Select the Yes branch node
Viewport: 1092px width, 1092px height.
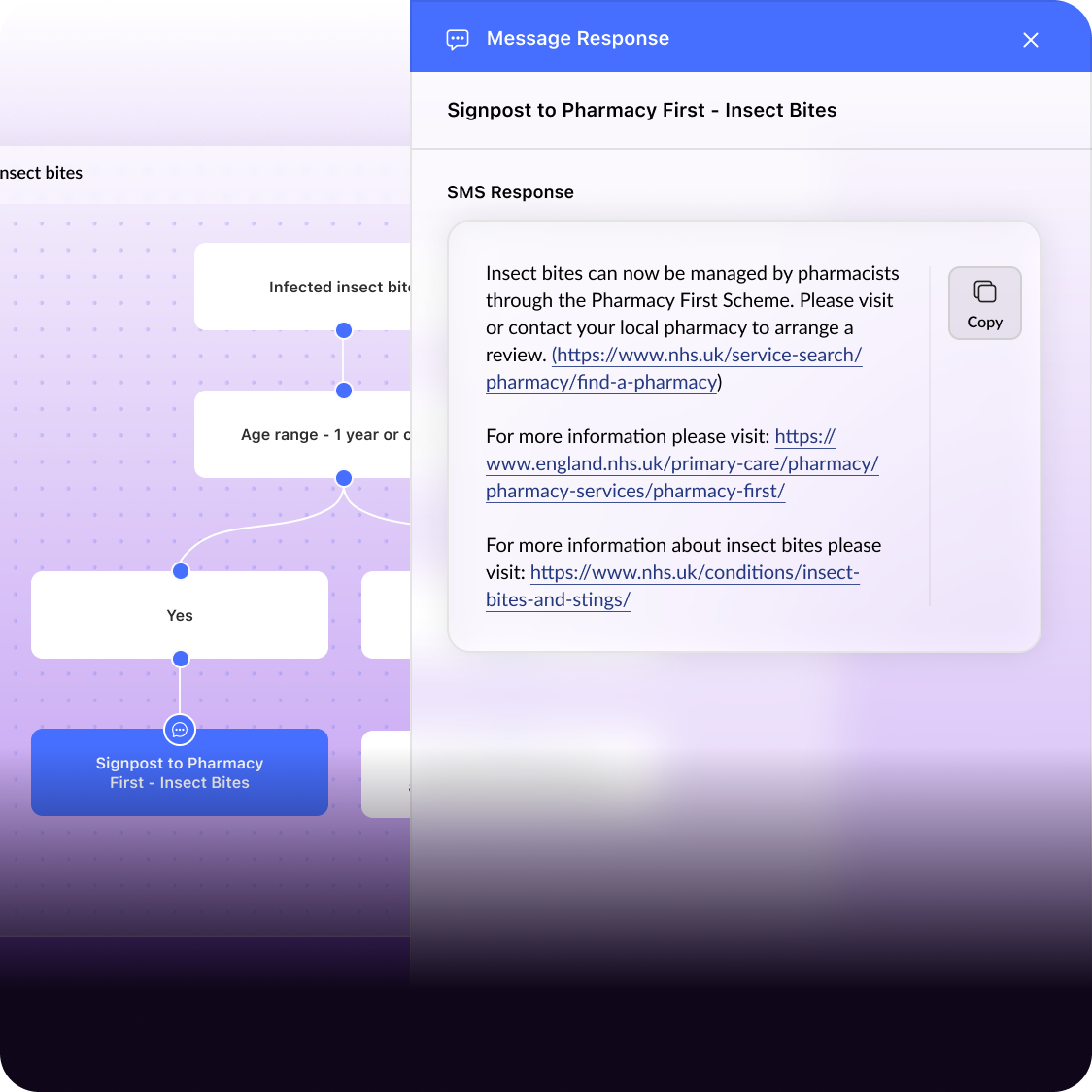[x=180, y=615]
